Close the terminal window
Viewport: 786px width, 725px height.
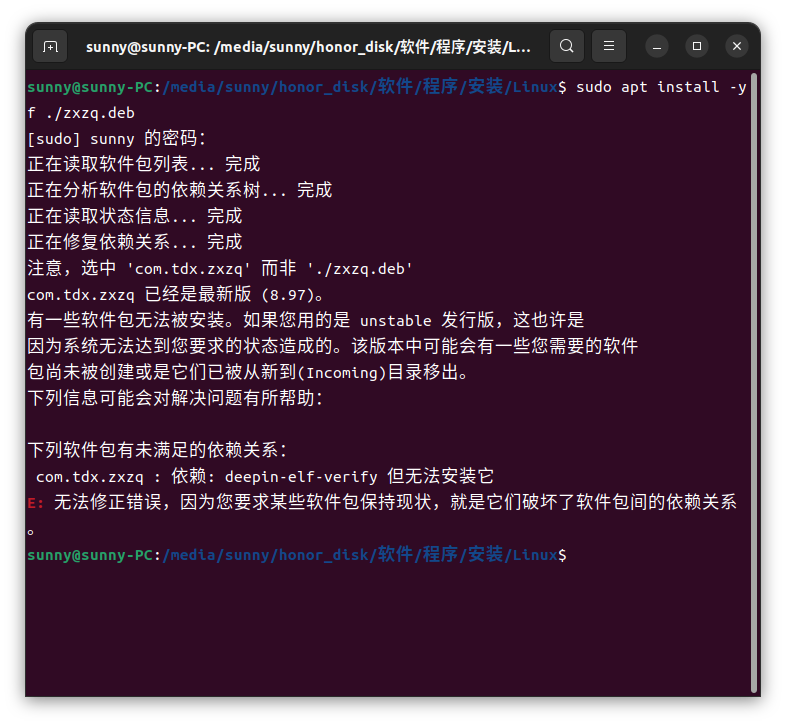pos(737,47)
